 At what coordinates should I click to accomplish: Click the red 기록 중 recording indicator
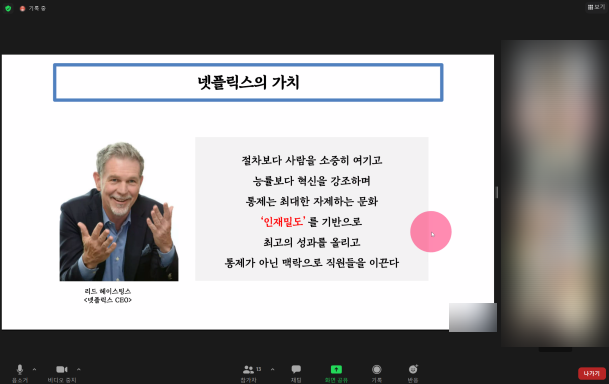[33, 8]
